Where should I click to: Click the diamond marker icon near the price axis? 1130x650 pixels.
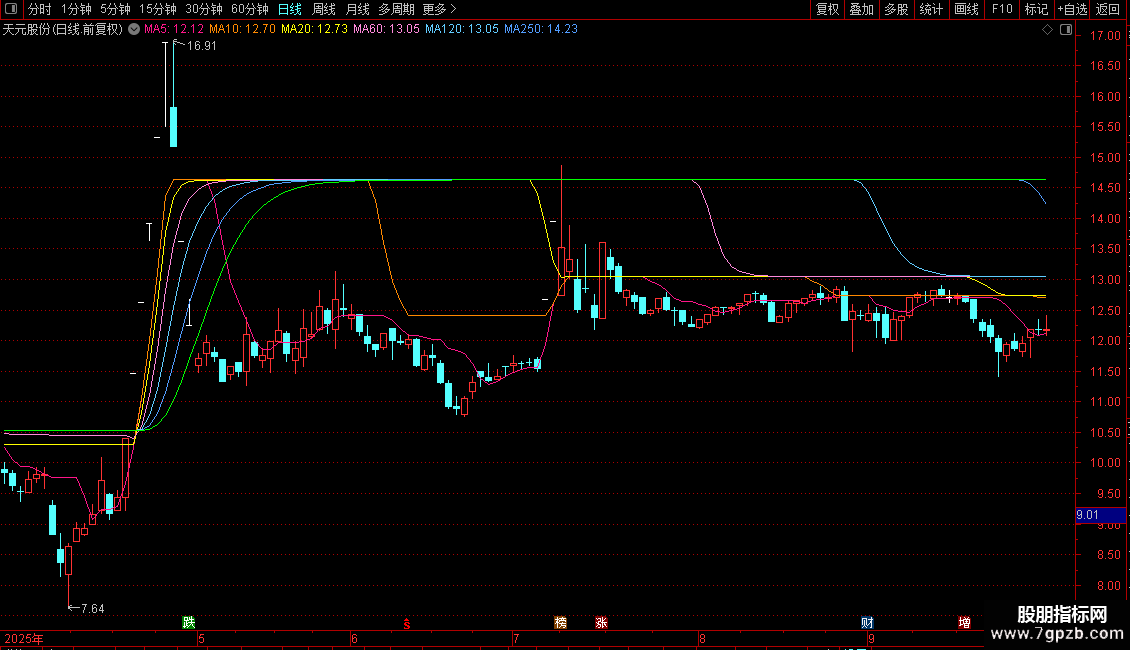tap(1048, 30)
